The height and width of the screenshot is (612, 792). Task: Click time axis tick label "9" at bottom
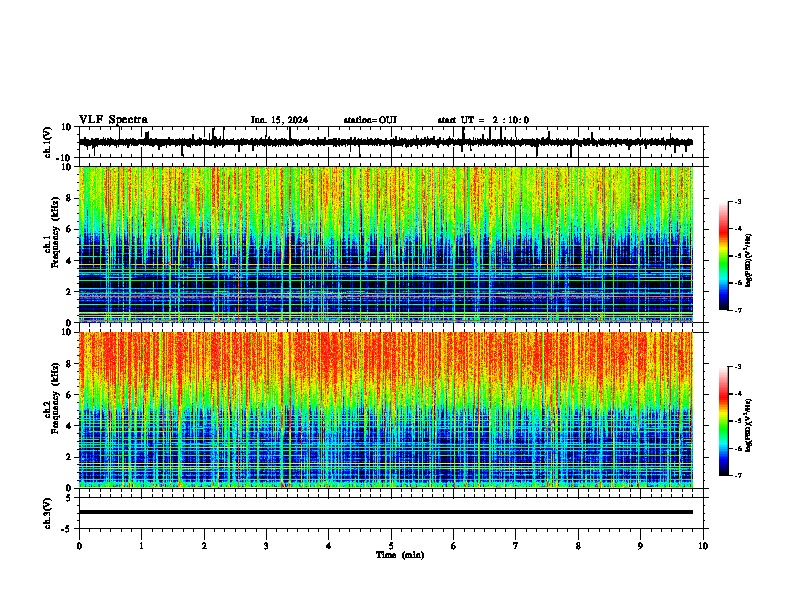pyautogui.click(x=640, y=546)
